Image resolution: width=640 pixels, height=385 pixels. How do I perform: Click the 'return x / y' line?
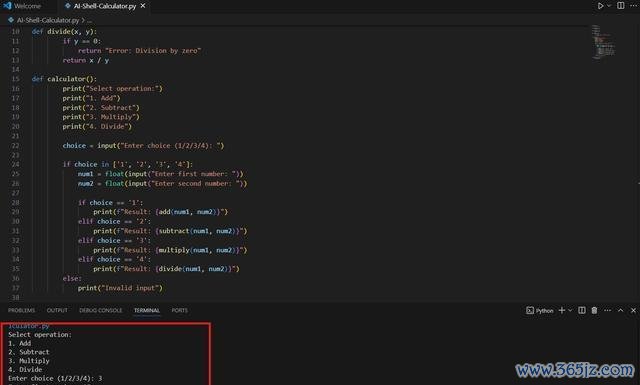point(86,60)
